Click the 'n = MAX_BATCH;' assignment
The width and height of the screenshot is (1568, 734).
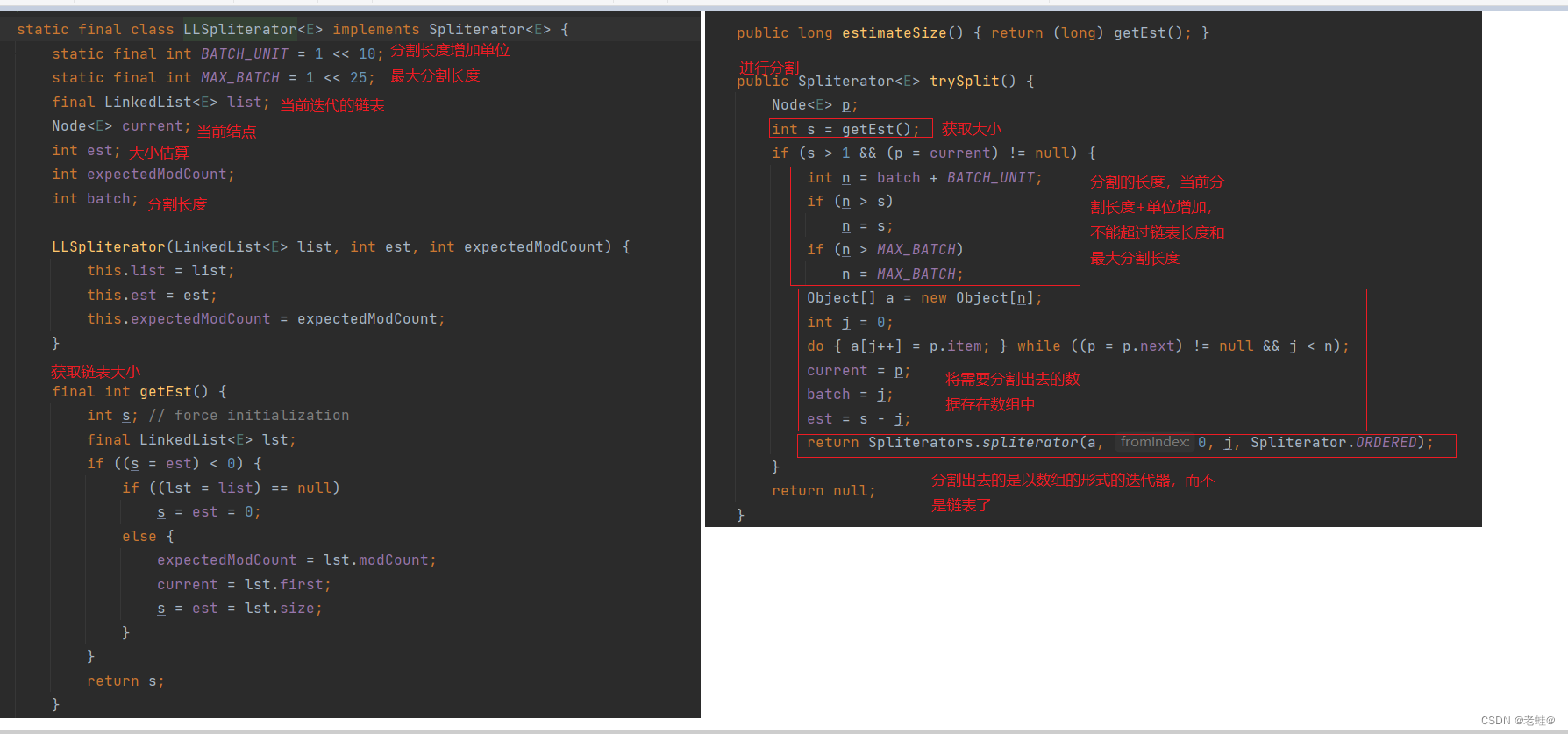[x=902, y=274]
